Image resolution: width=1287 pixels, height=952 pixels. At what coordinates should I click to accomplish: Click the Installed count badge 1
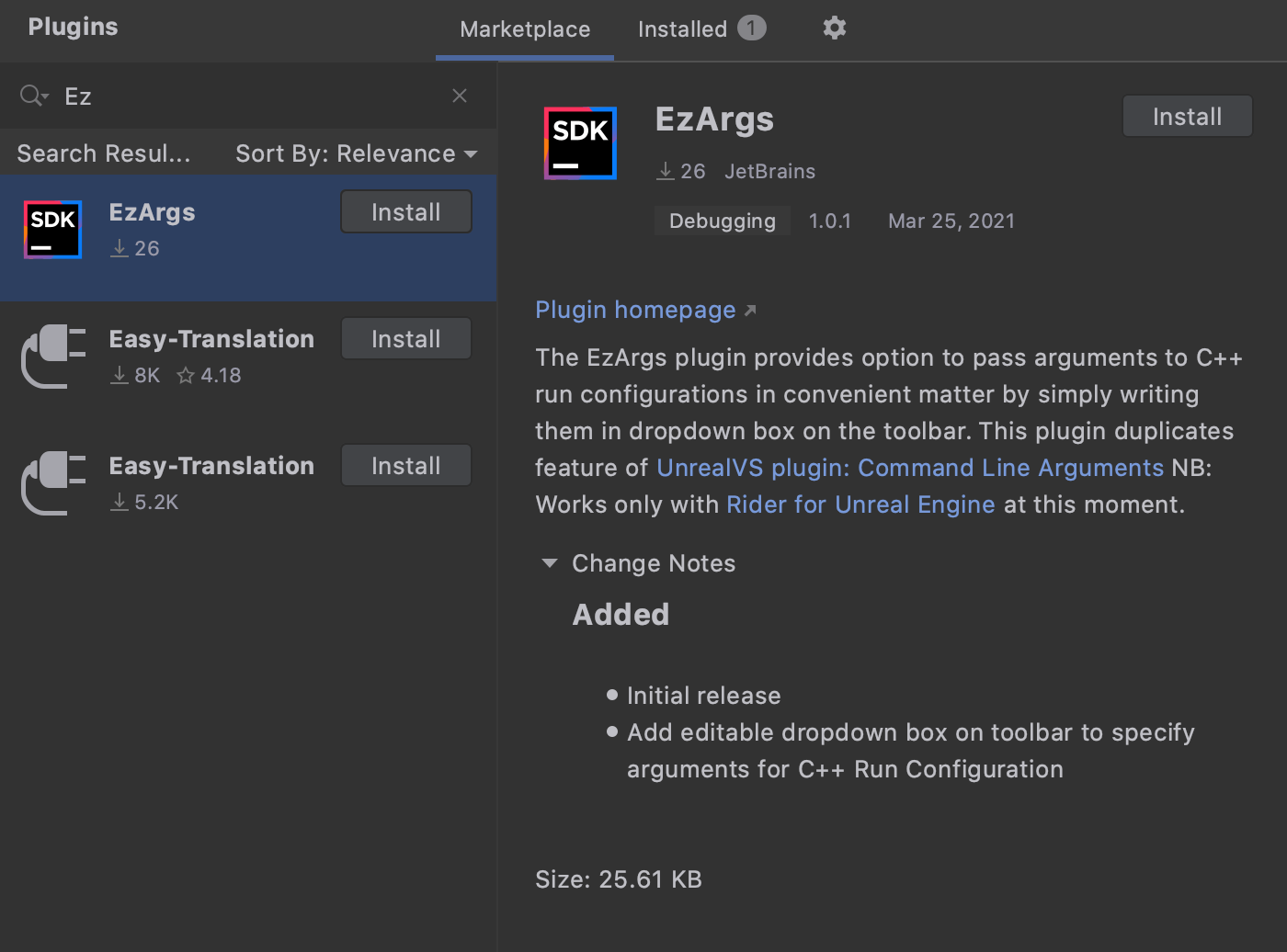click(751, 28)
